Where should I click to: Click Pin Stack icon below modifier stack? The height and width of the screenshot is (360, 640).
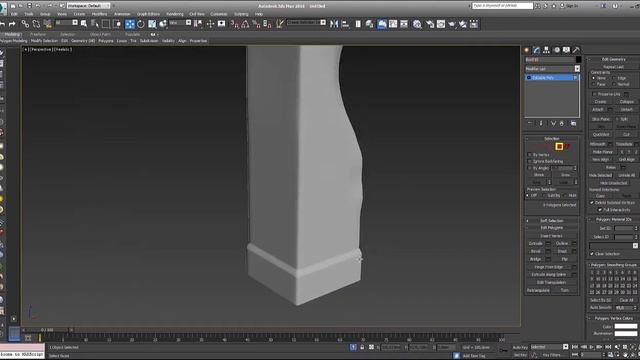530,123
